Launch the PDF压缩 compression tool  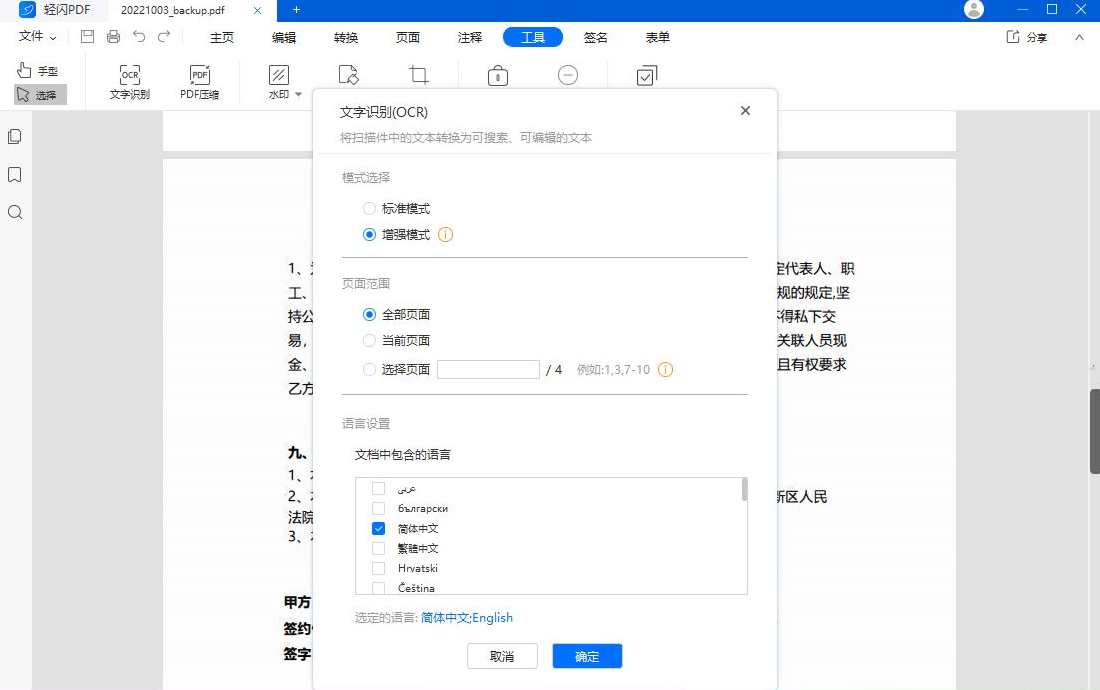point(200,80)
